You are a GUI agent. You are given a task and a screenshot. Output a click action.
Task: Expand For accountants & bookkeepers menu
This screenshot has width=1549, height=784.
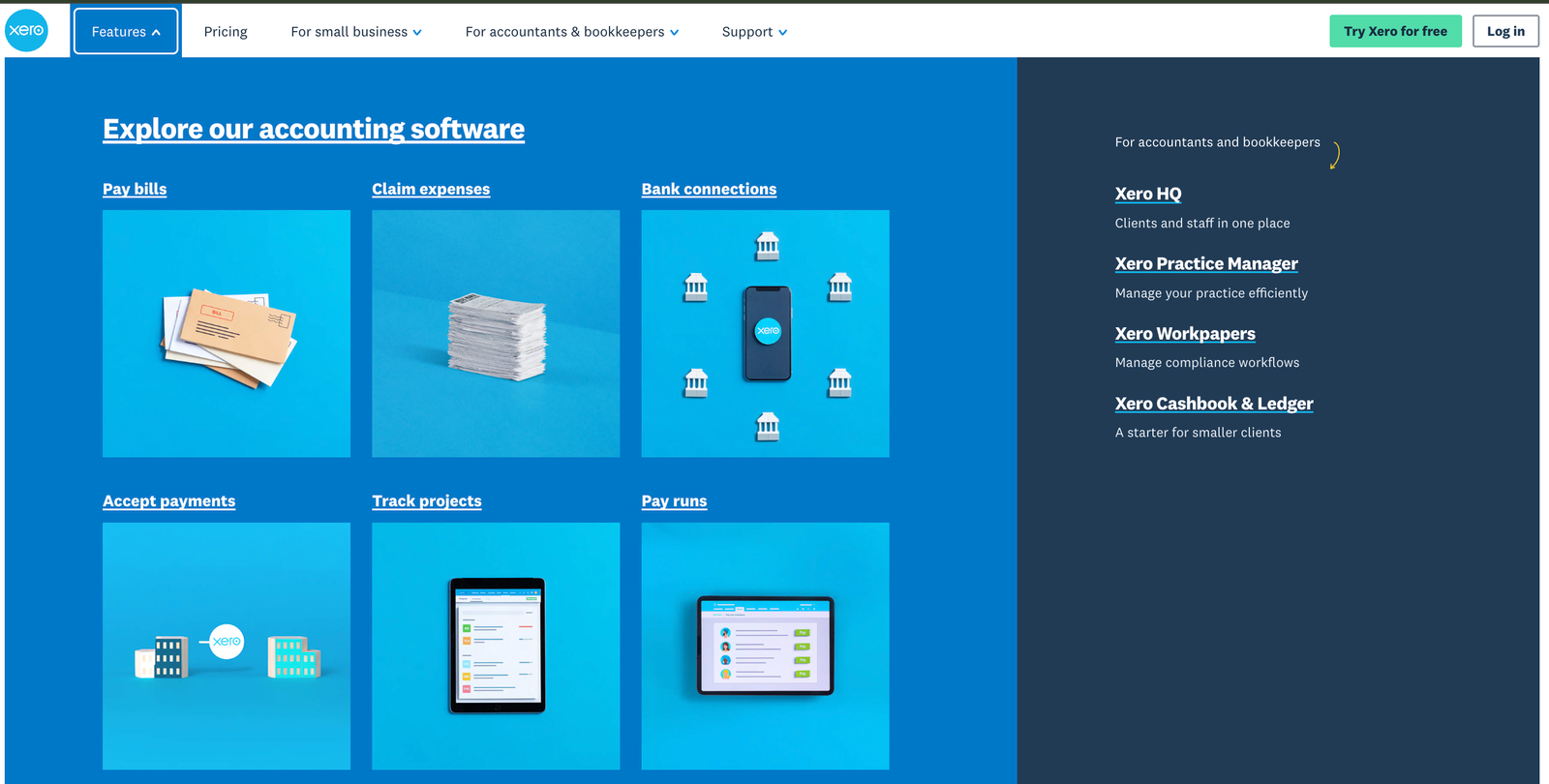(x=572, y=32)
